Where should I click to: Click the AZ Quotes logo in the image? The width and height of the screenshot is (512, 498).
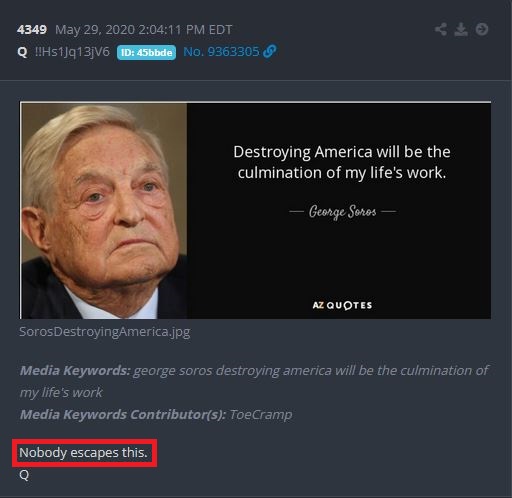click(x=342, y=305)
